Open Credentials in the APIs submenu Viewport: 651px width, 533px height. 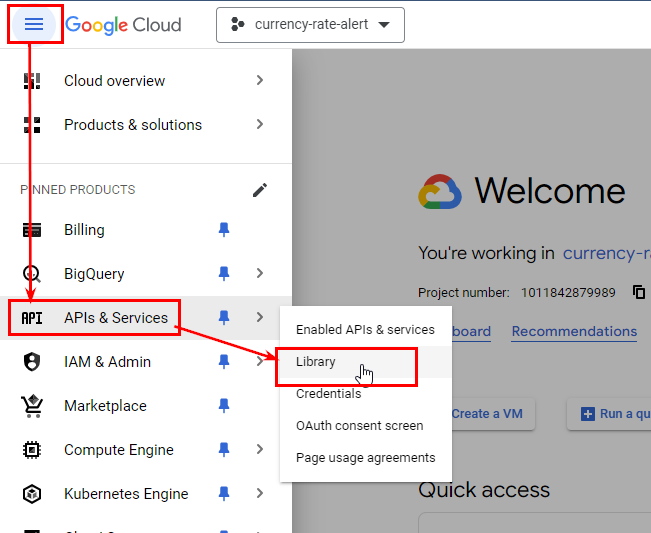pos(328,394)
